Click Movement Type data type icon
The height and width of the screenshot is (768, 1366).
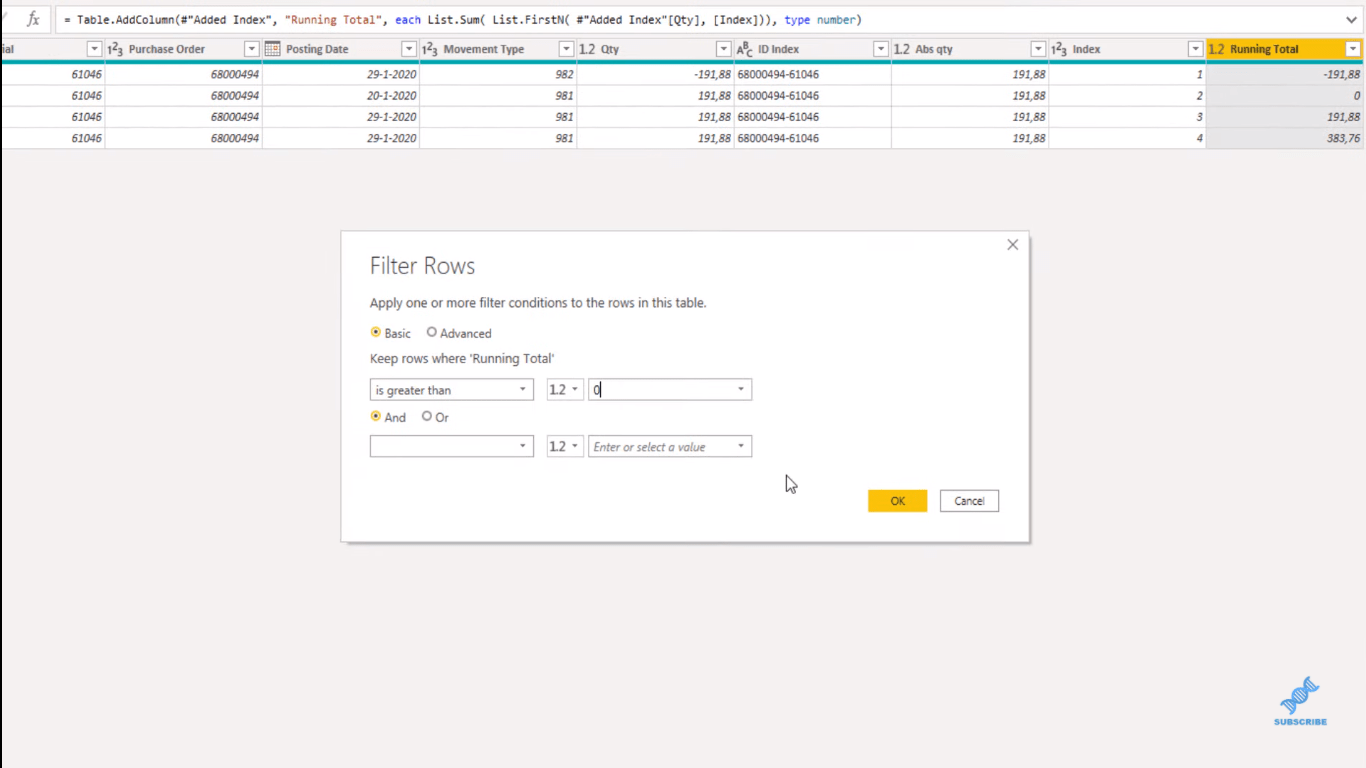pyautogui.click(x=430, y=49)
